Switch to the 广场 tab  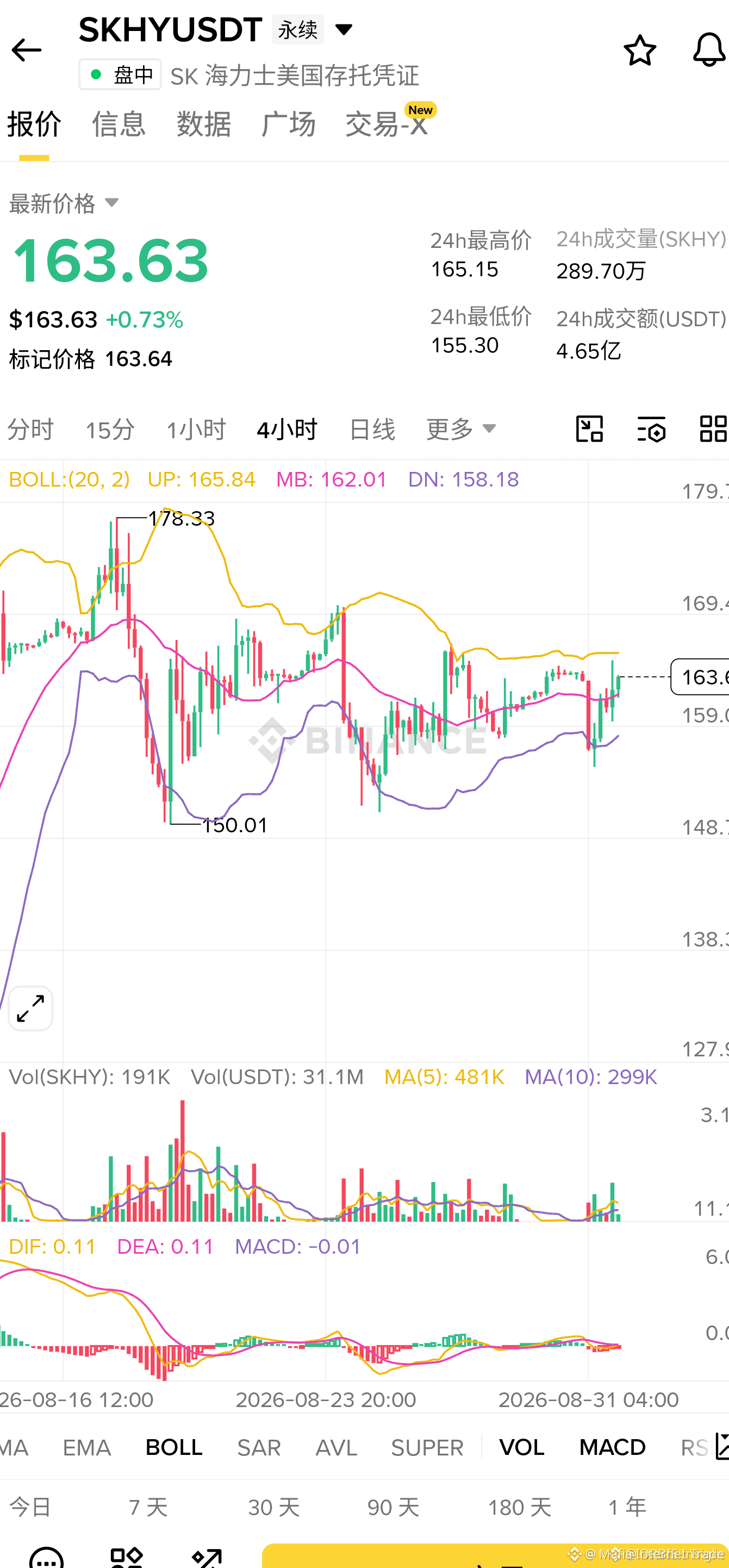click(288, 124)
